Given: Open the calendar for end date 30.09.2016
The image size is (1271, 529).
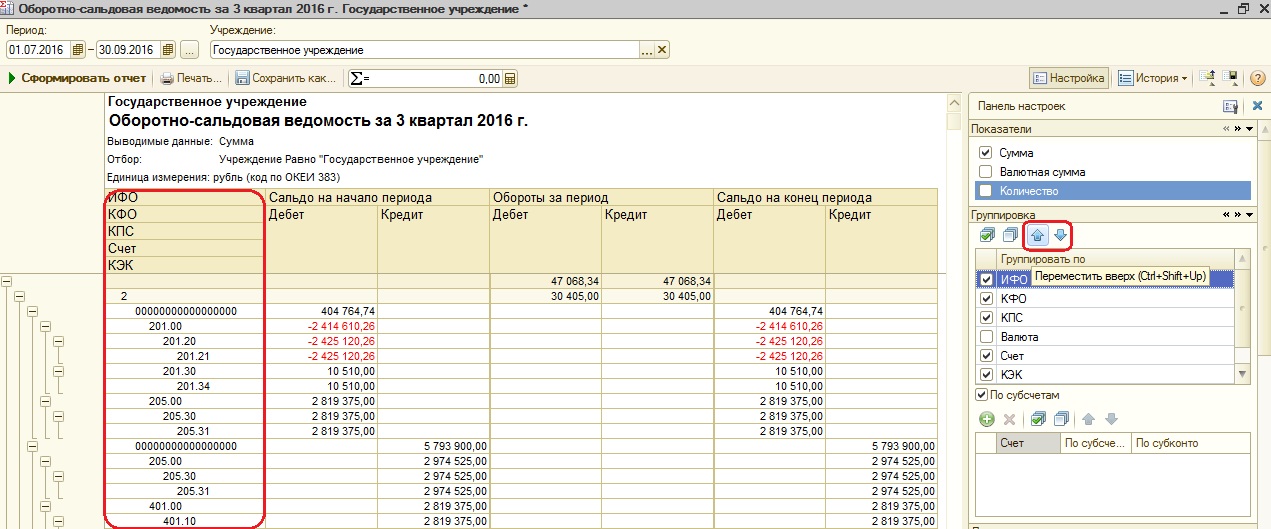Looking at the screenshot, I should (167, 50).
